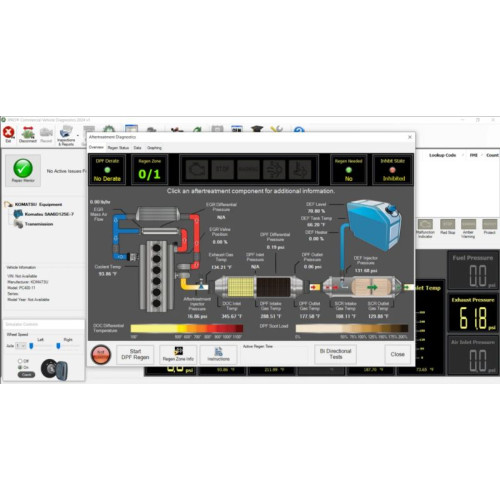Click the Active Regen Time field
The height and width of the screenshot is (500, 500).
274,355
